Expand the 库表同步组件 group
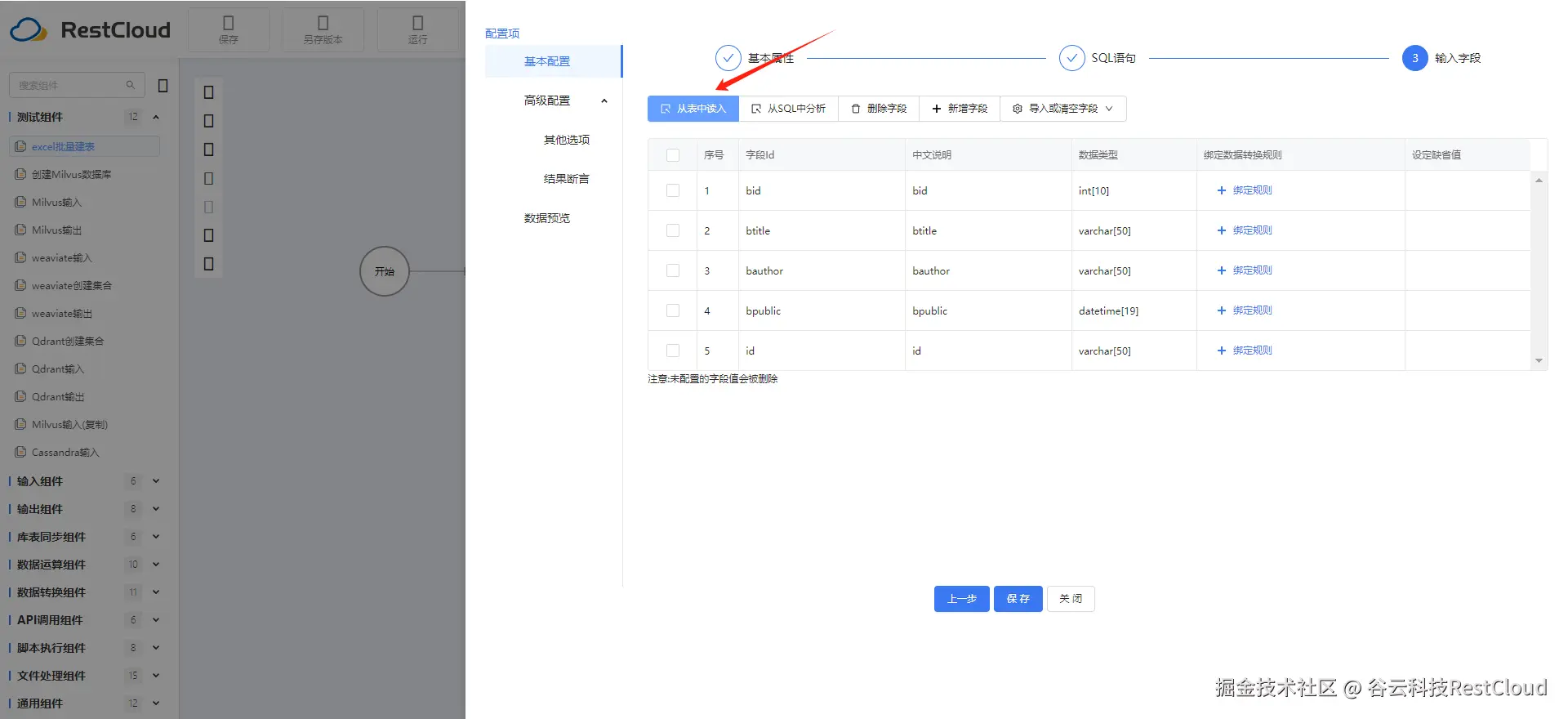1568x719 pixels. coord(156,537)
